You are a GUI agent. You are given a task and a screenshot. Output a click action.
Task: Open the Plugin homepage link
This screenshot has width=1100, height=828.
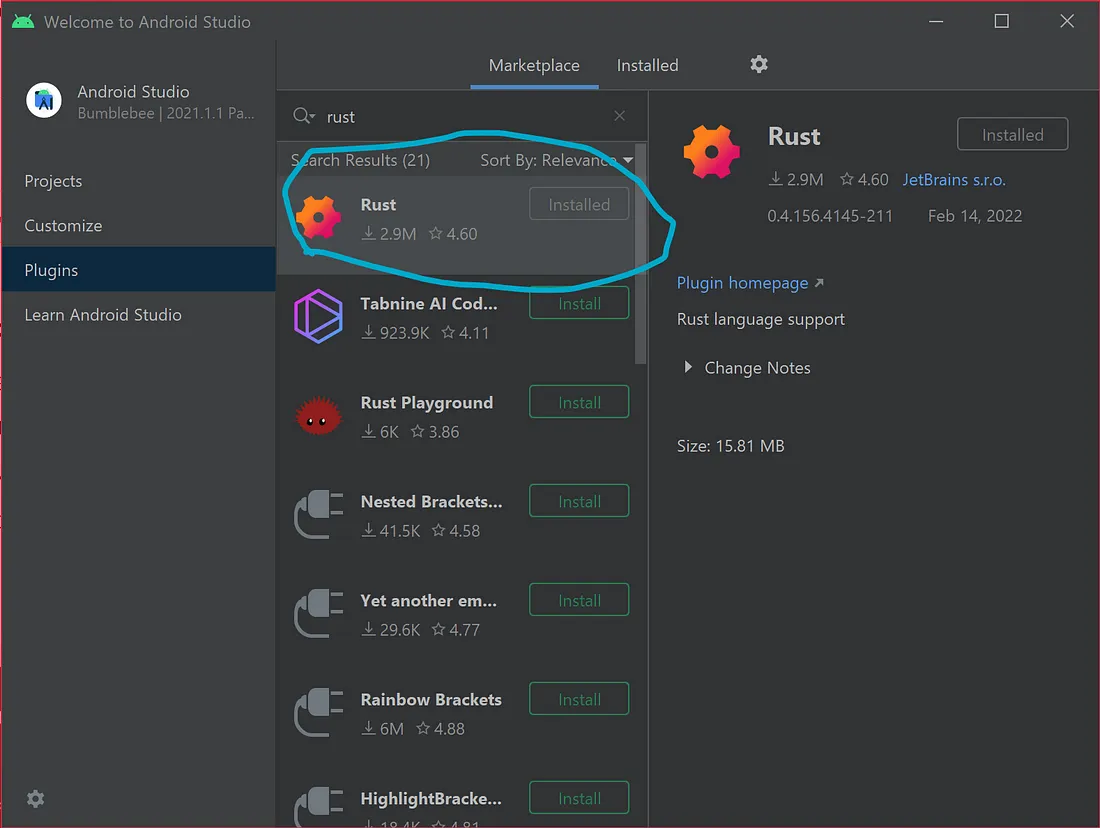(749, 283)
